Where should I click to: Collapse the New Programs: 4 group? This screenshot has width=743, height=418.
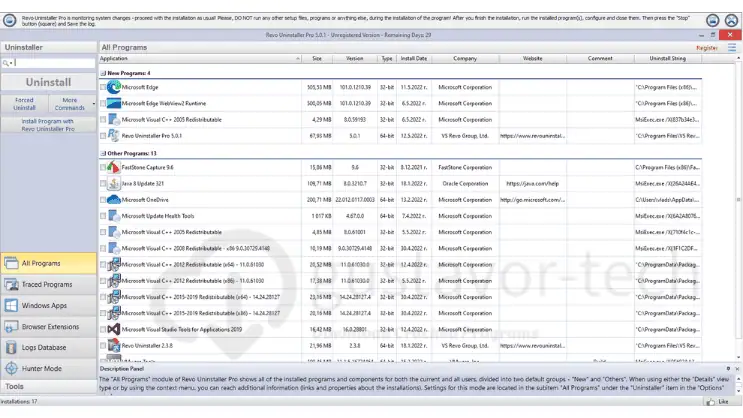(103, 73)
